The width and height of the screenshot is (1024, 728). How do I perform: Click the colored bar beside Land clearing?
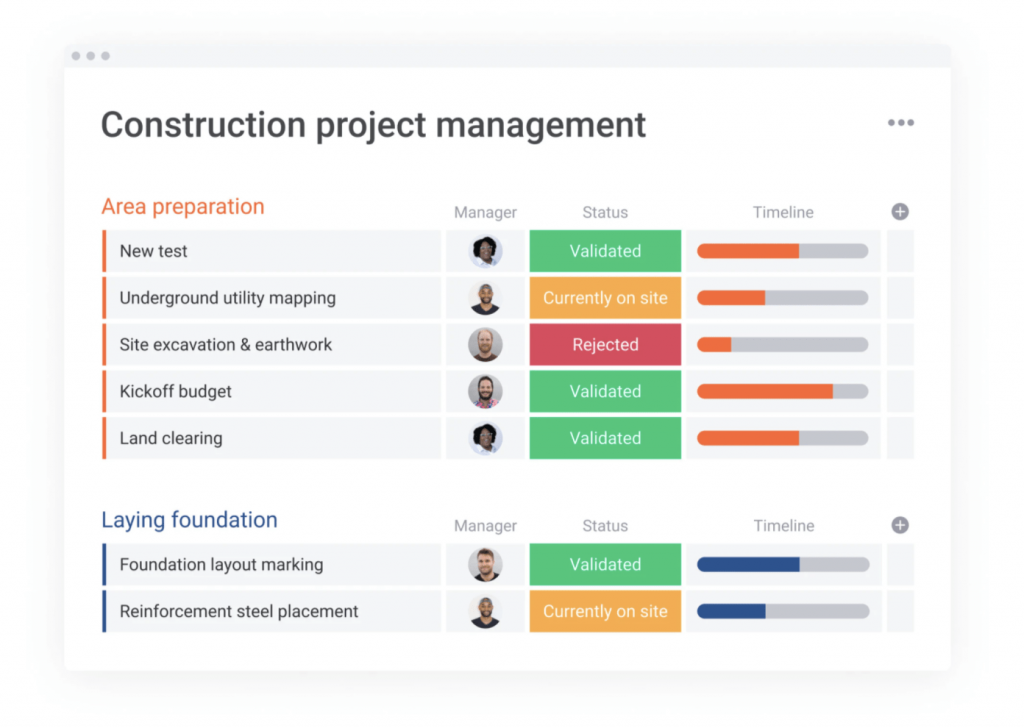105,438
